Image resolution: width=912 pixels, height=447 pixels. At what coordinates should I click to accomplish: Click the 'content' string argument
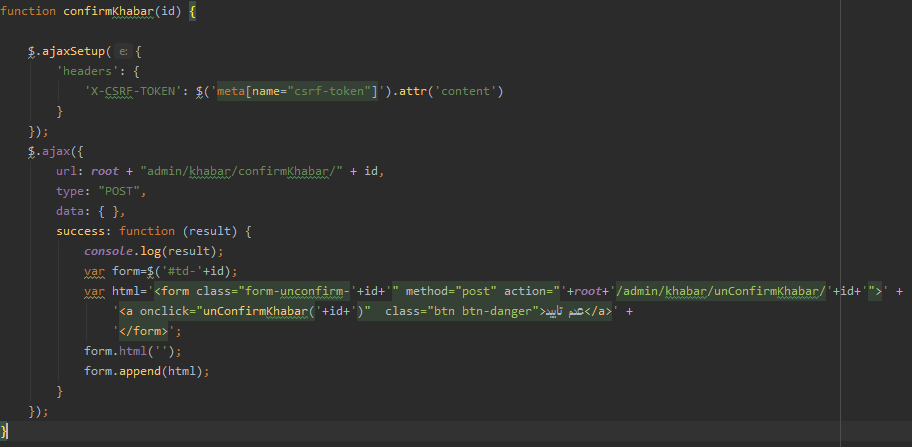click(x=465, y=91)
